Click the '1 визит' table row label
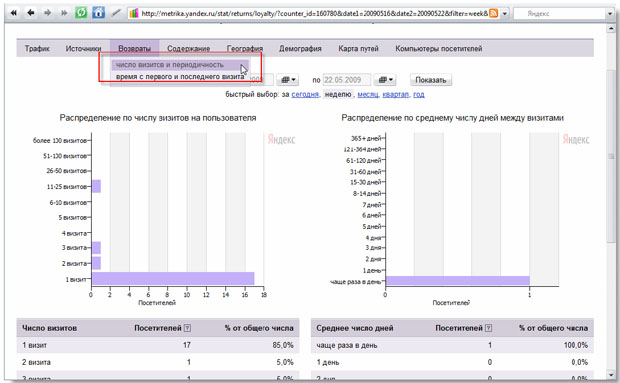The image size is (620, 383). tap(34, 345)
